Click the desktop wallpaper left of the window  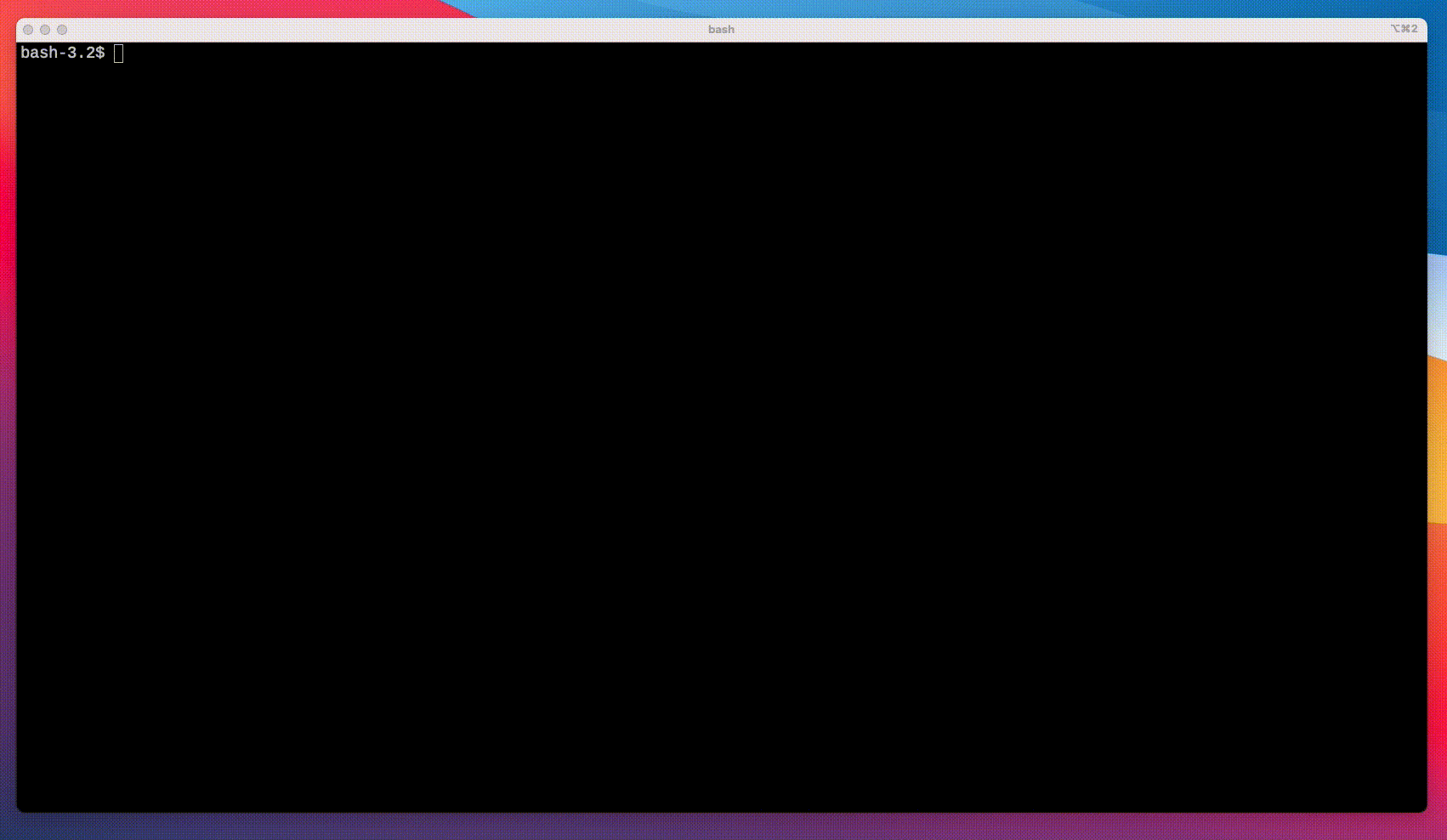[x=9, y=425]
